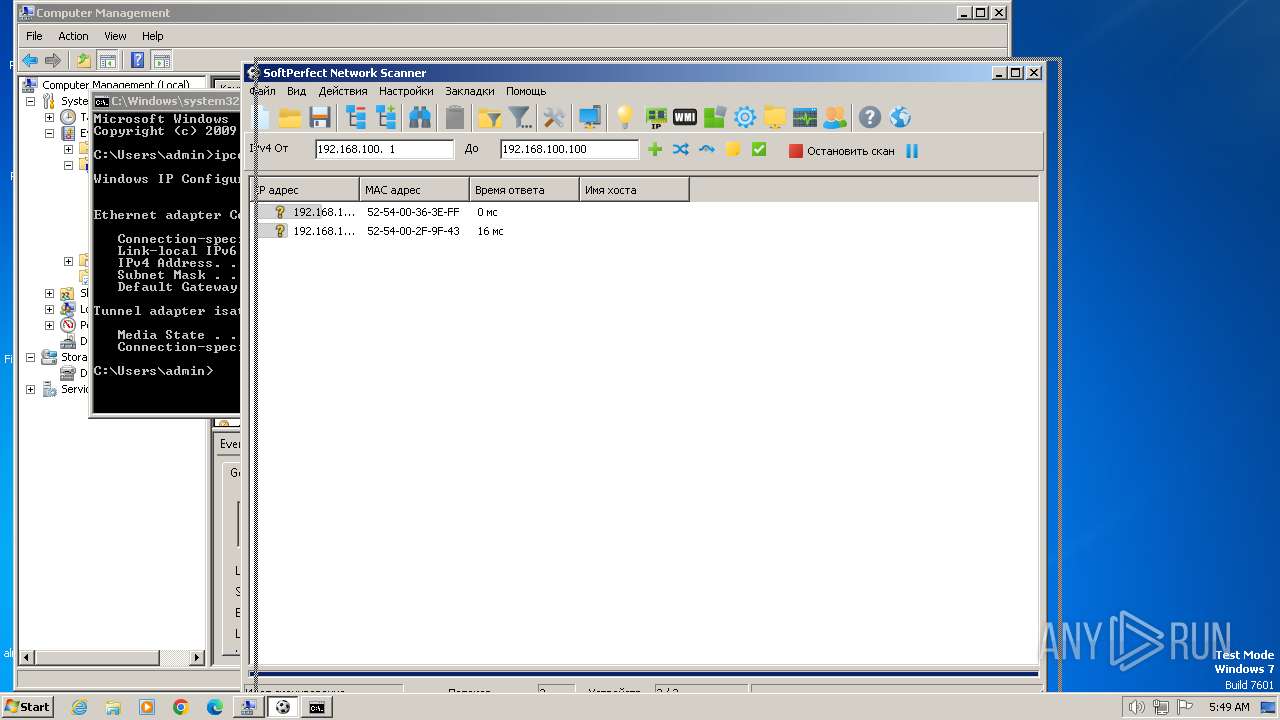Open the WMI toolbar icon
The height and width of the screenshot is (720, 1280).
tap(685, 118)
